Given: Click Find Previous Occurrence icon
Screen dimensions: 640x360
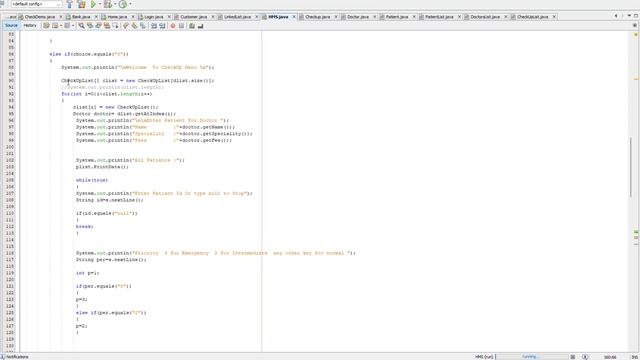Looking at the screenshot, I should pos(90,26).
